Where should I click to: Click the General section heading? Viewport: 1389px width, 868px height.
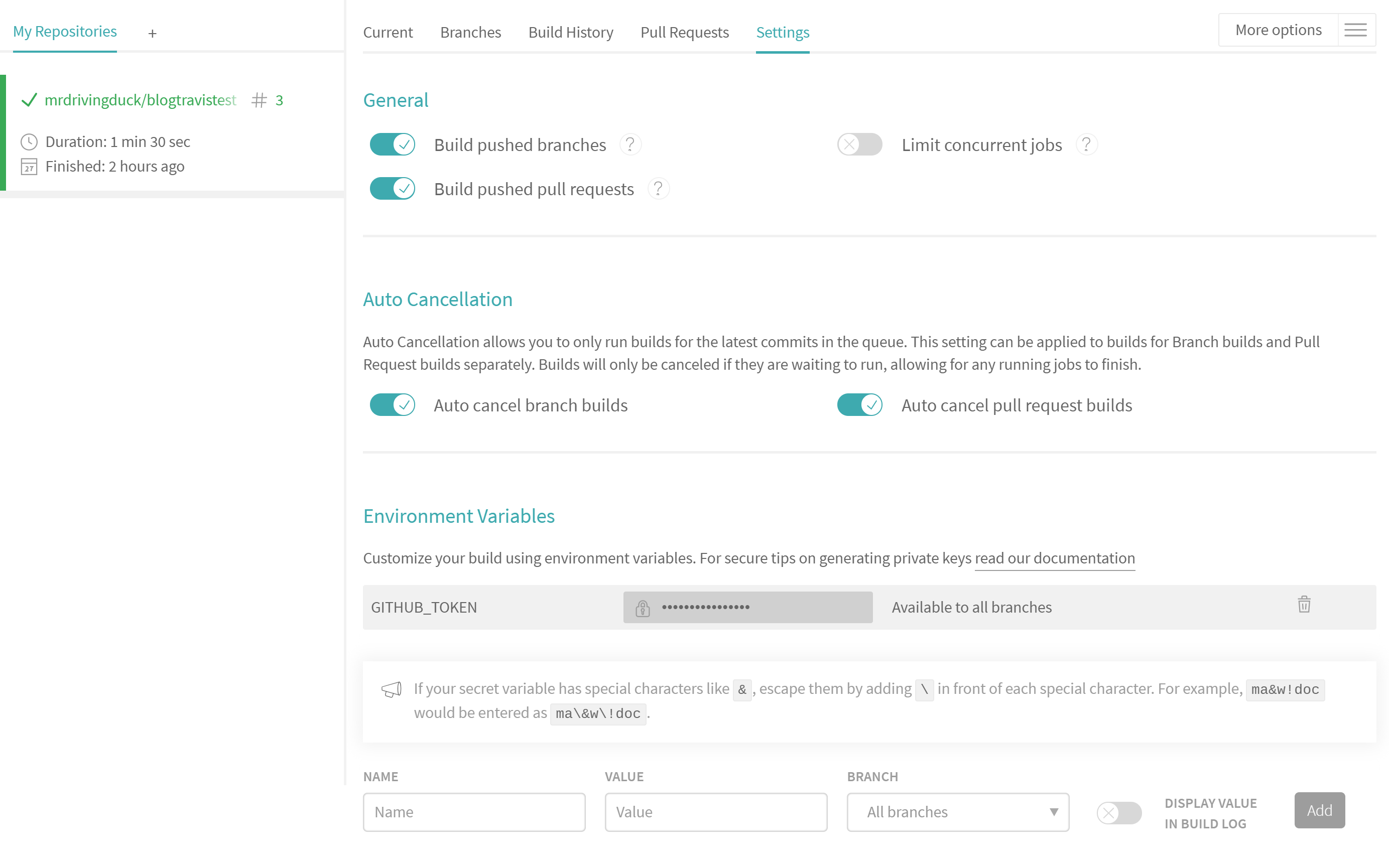point(396,100)
